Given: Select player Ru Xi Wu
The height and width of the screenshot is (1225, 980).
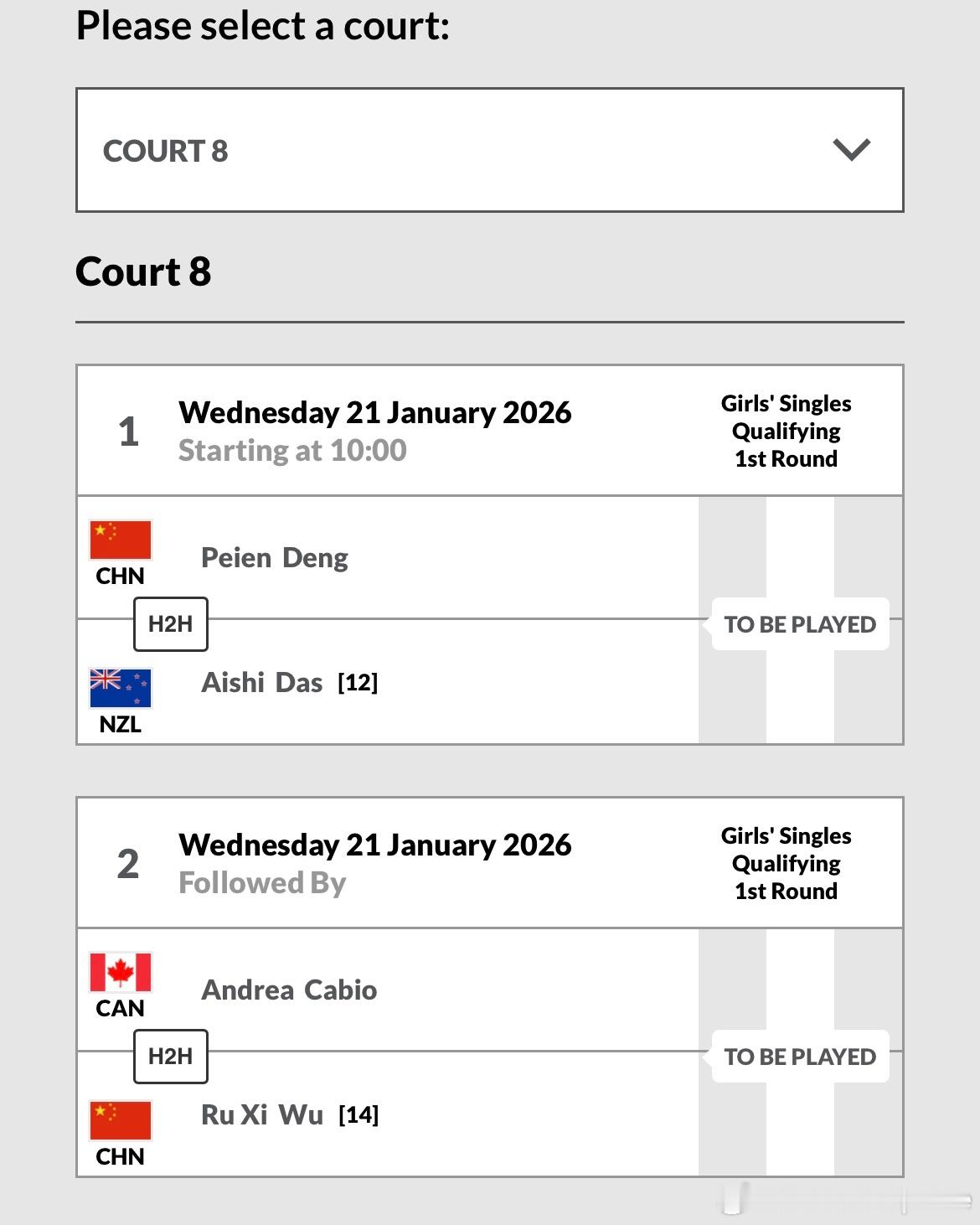Looking at the screenshot, I should [x=262, y=1115].
